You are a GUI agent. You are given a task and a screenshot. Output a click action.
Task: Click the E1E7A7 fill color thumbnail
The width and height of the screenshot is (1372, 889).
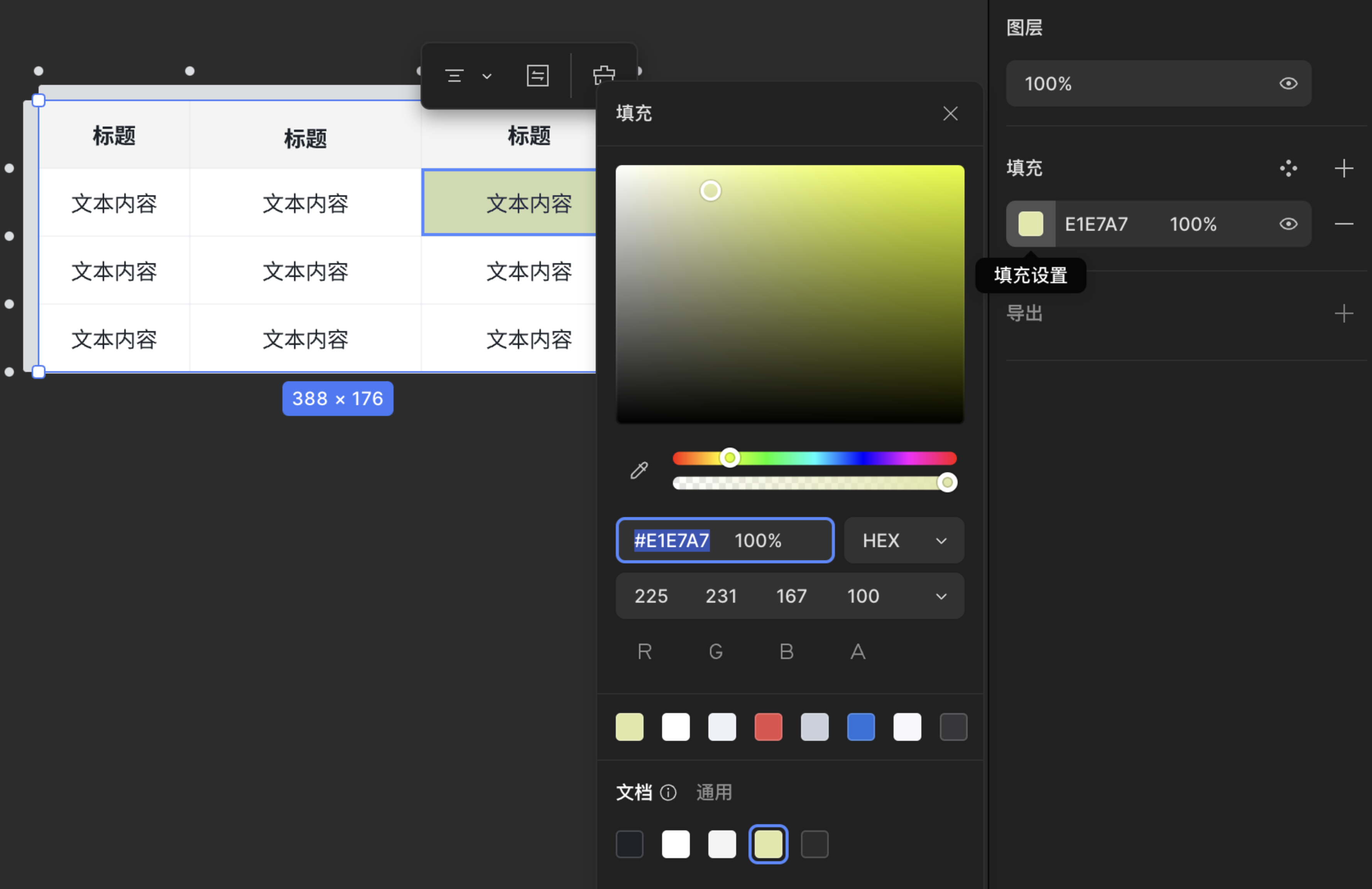pos(1031,224)
